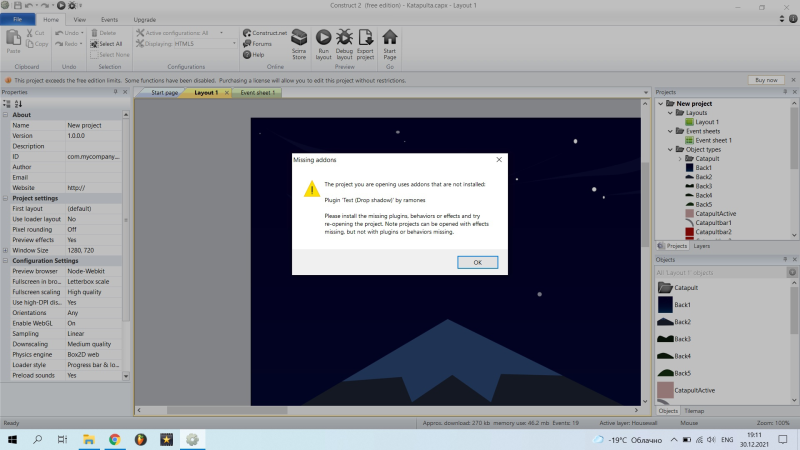This screenshot has width=800, height=450.
Task: Collapse the Project settings section
Action: [6, 198]
